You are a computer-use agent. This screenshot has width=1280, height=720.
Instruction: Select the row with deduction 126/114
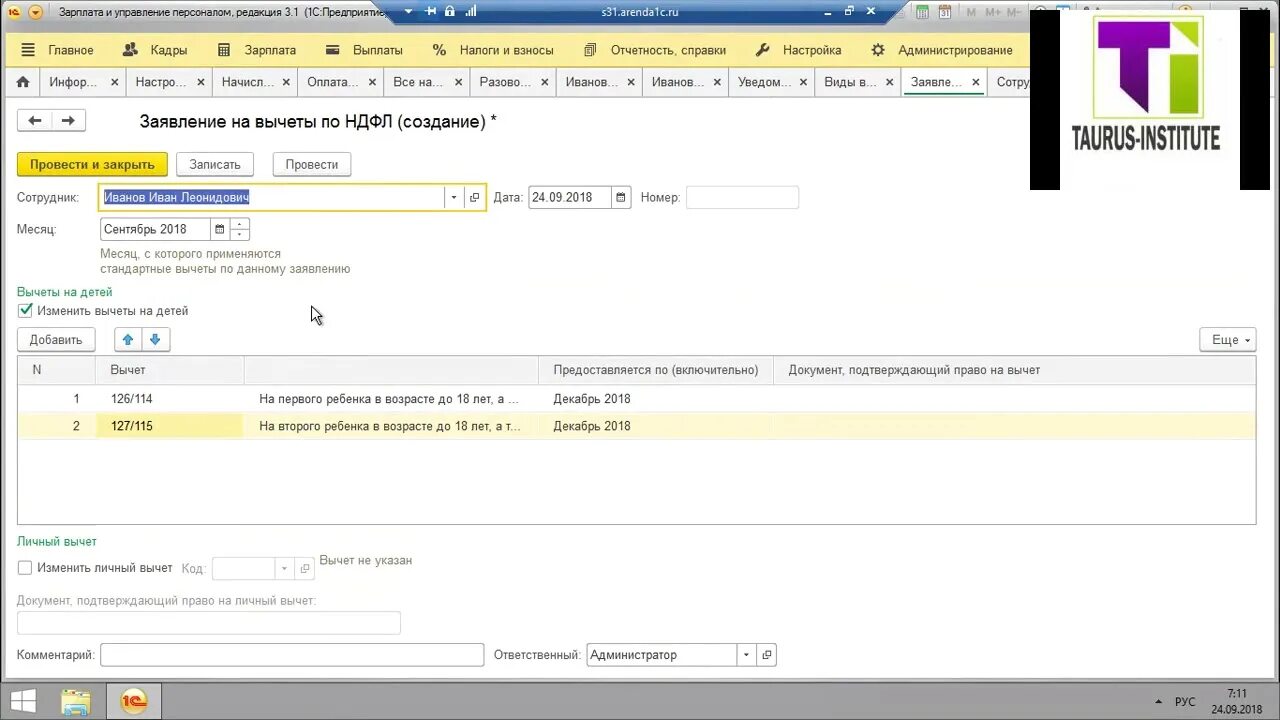(636, 399)
